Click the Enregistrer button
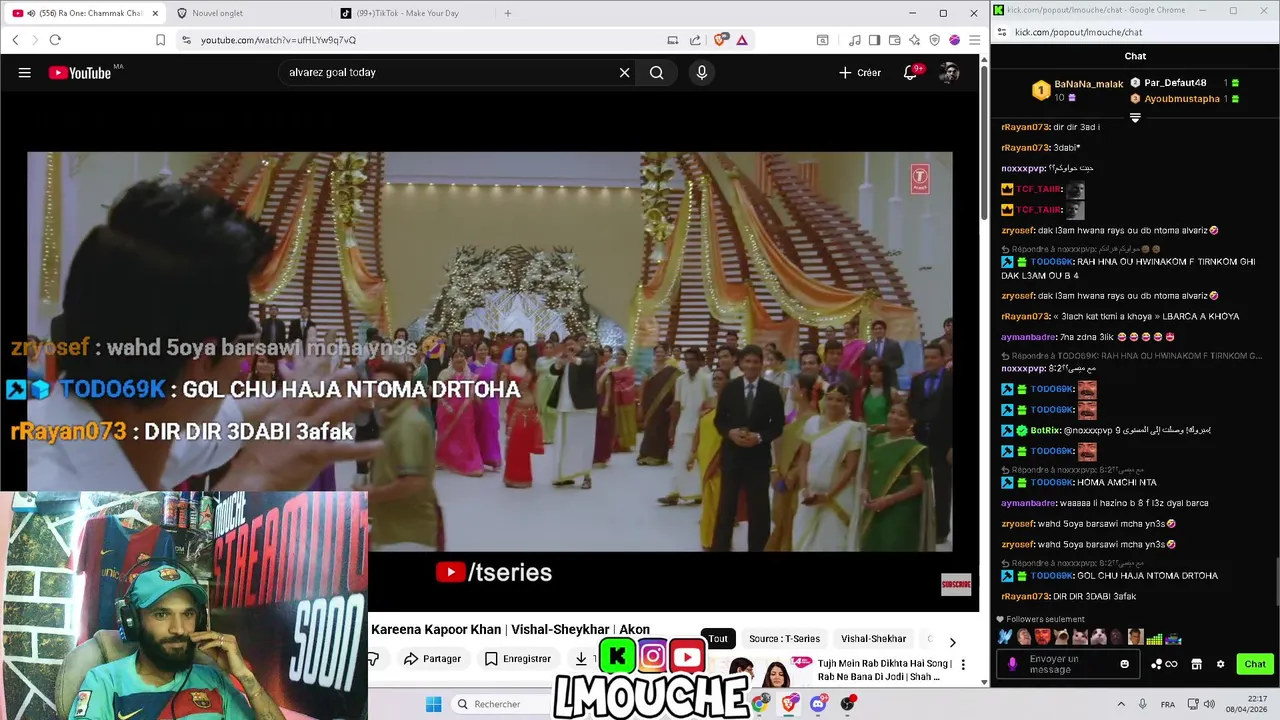The image size is (1280, 720). point(518,659)
